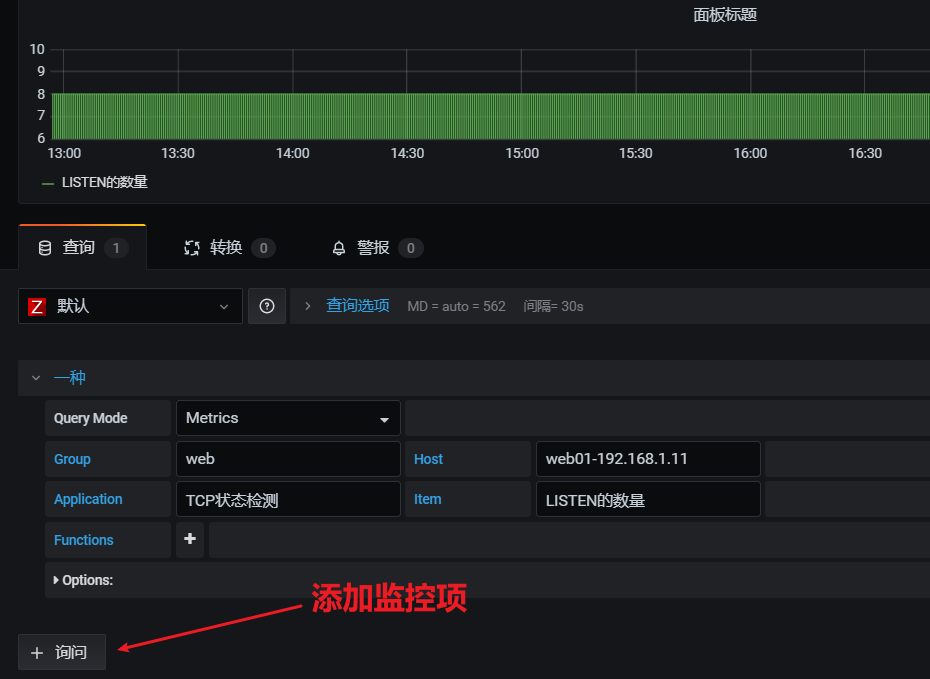Click the green legend color line
Screen dimensions: 930x679
tap(48, 184)
